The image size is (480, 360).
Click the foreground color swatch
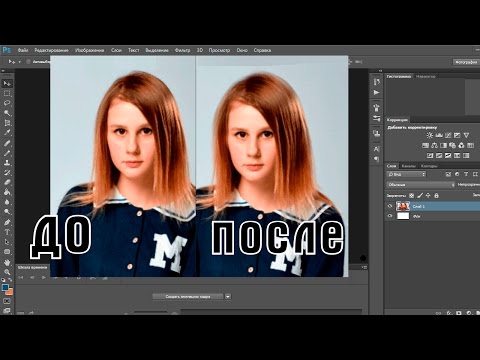pyautogui.click(x=5, y=288)
